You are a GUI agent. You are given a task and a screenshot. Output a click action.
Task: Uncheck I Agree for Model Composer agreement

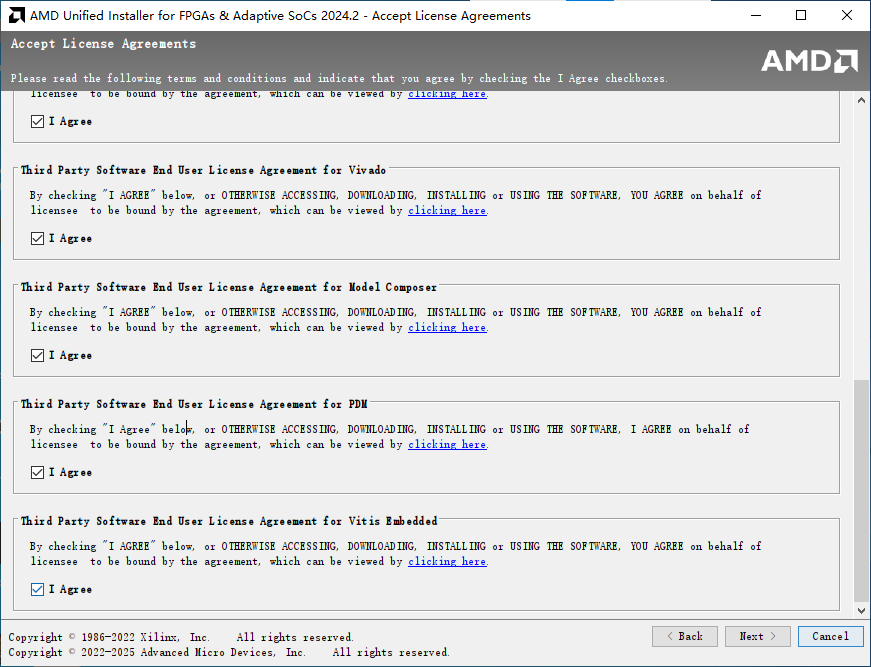(37, 355)
